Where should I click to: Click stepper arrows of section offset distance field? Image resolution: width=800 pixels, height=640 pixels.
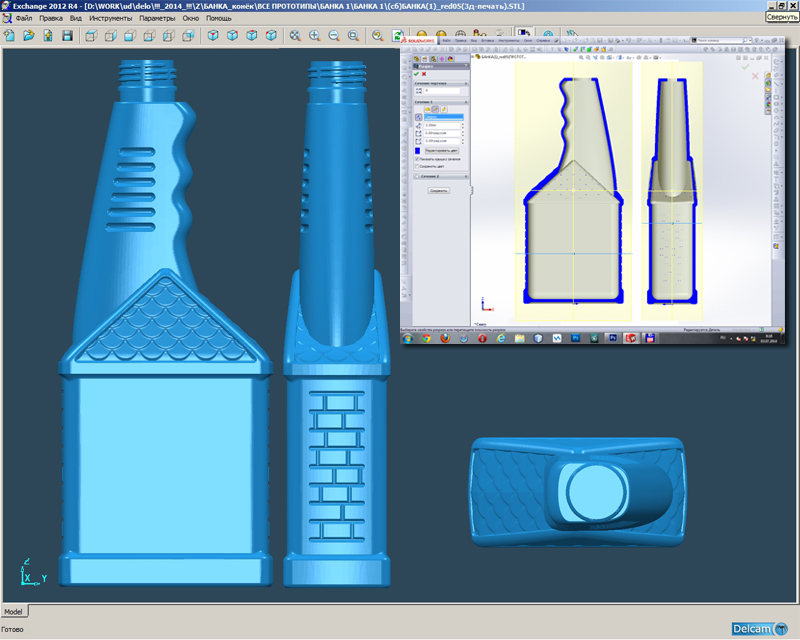pyautogui.click(x=463, y=126)
